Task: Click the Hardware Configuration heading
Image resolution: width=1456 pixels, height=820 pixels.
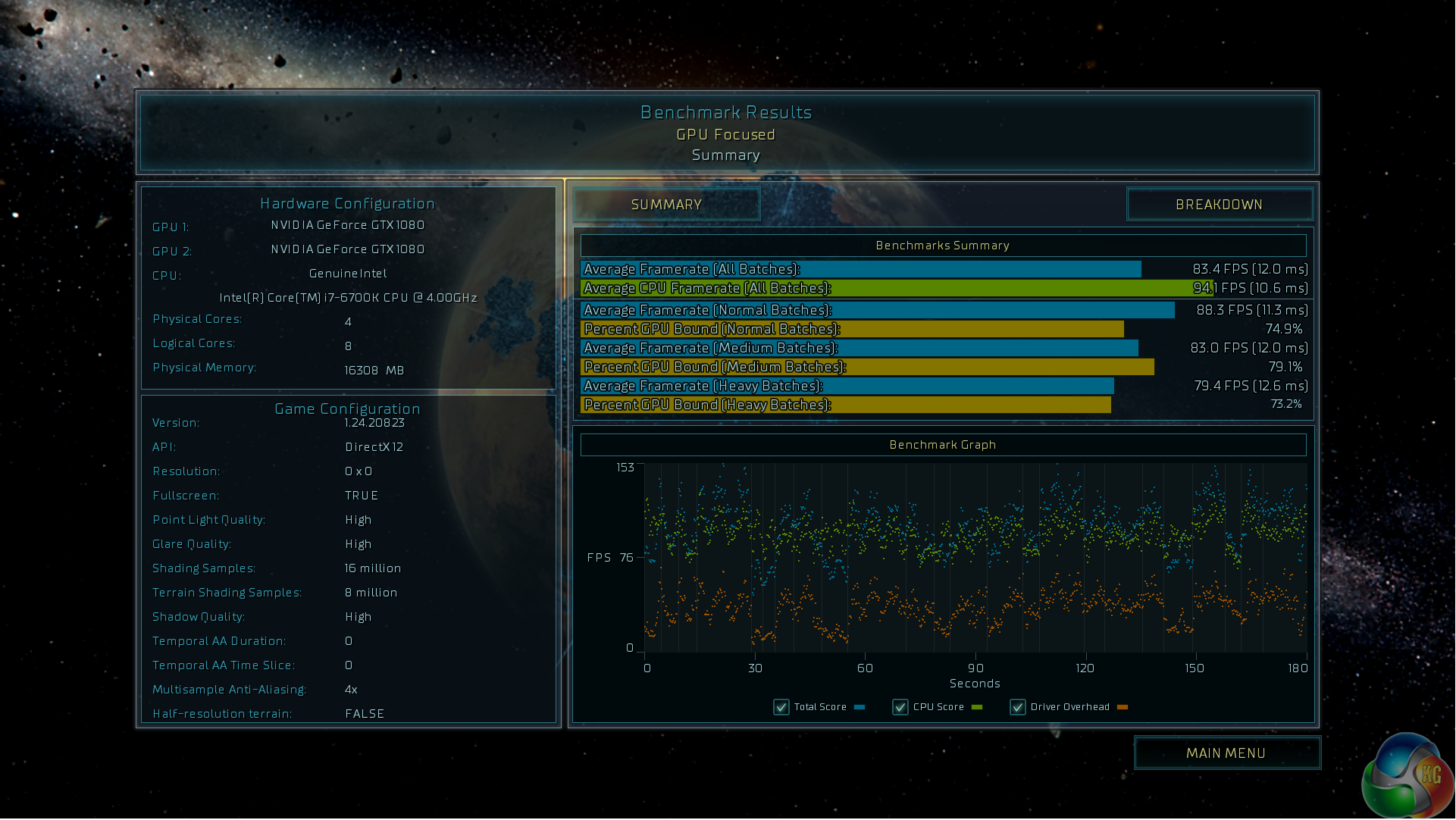Action: [x=348, y=204]
